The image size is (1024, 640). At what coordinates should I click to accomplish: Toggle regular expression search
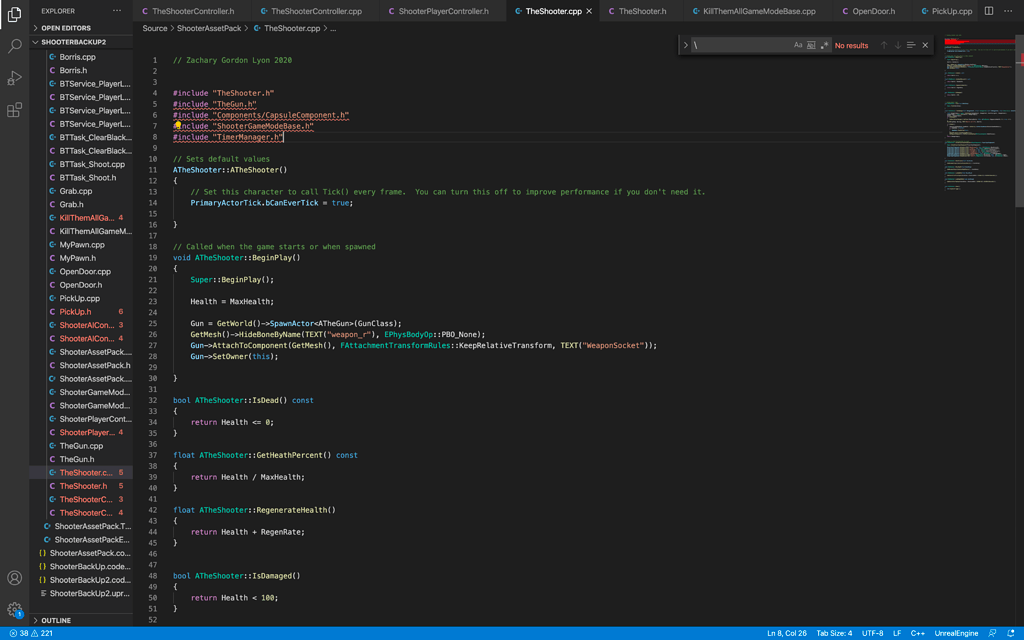tap(826, 45)
